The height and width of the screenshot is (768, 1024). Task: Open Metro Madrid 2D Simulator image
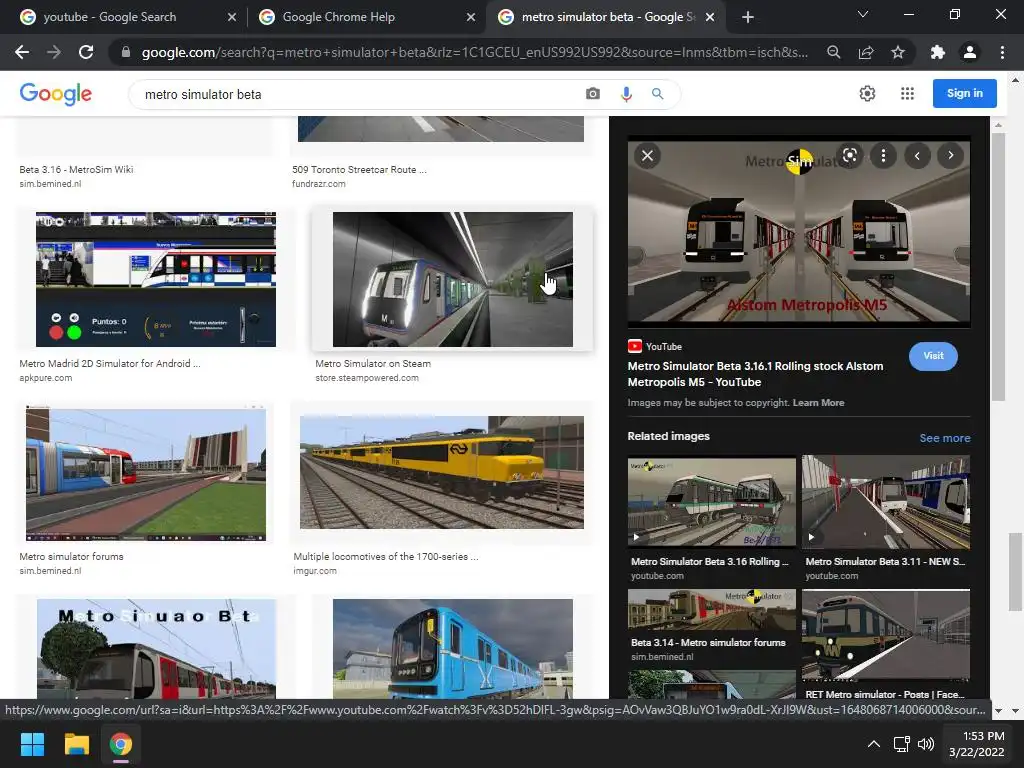pyautogui.click(x=155, y=280)
